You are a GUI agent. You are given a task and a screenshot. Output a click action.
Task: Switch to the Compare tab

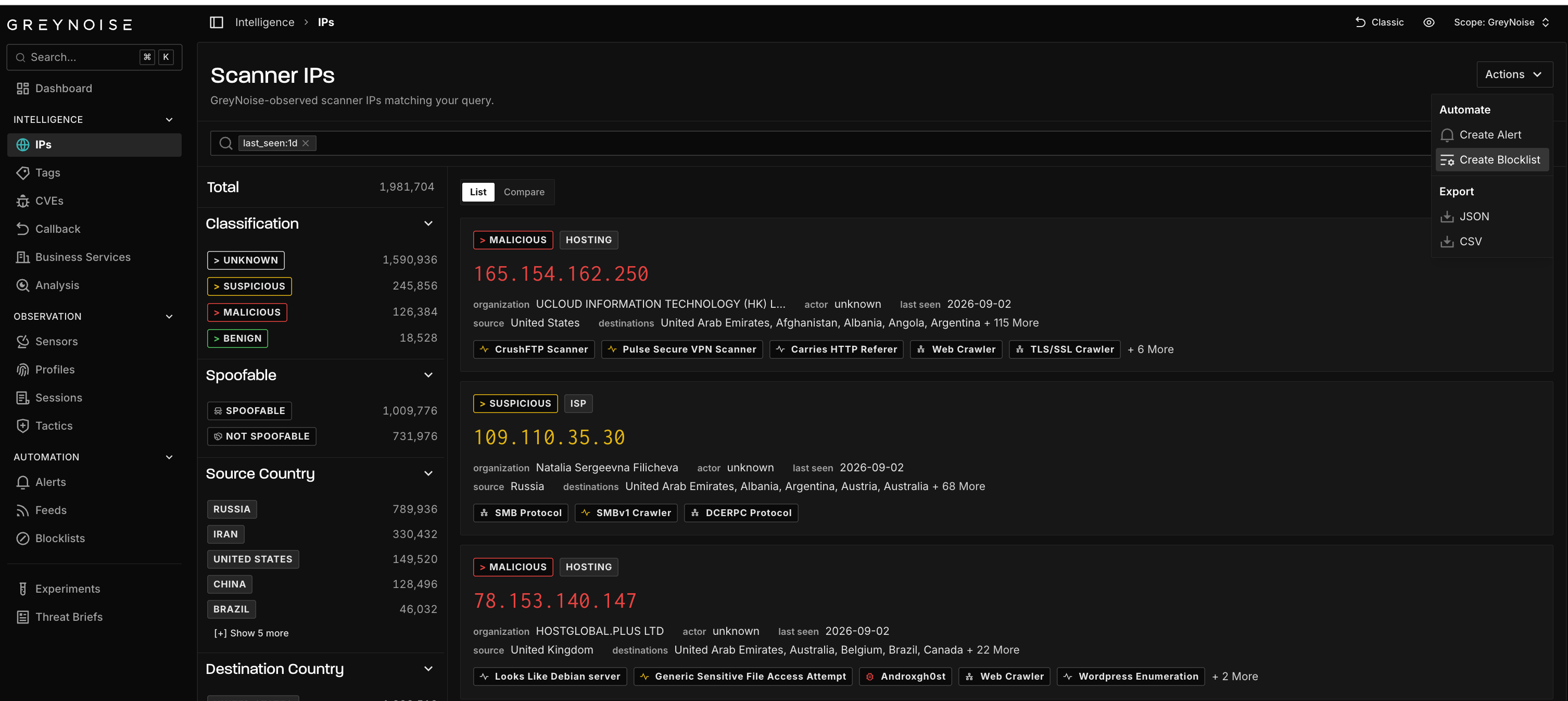tap(524, 192)
